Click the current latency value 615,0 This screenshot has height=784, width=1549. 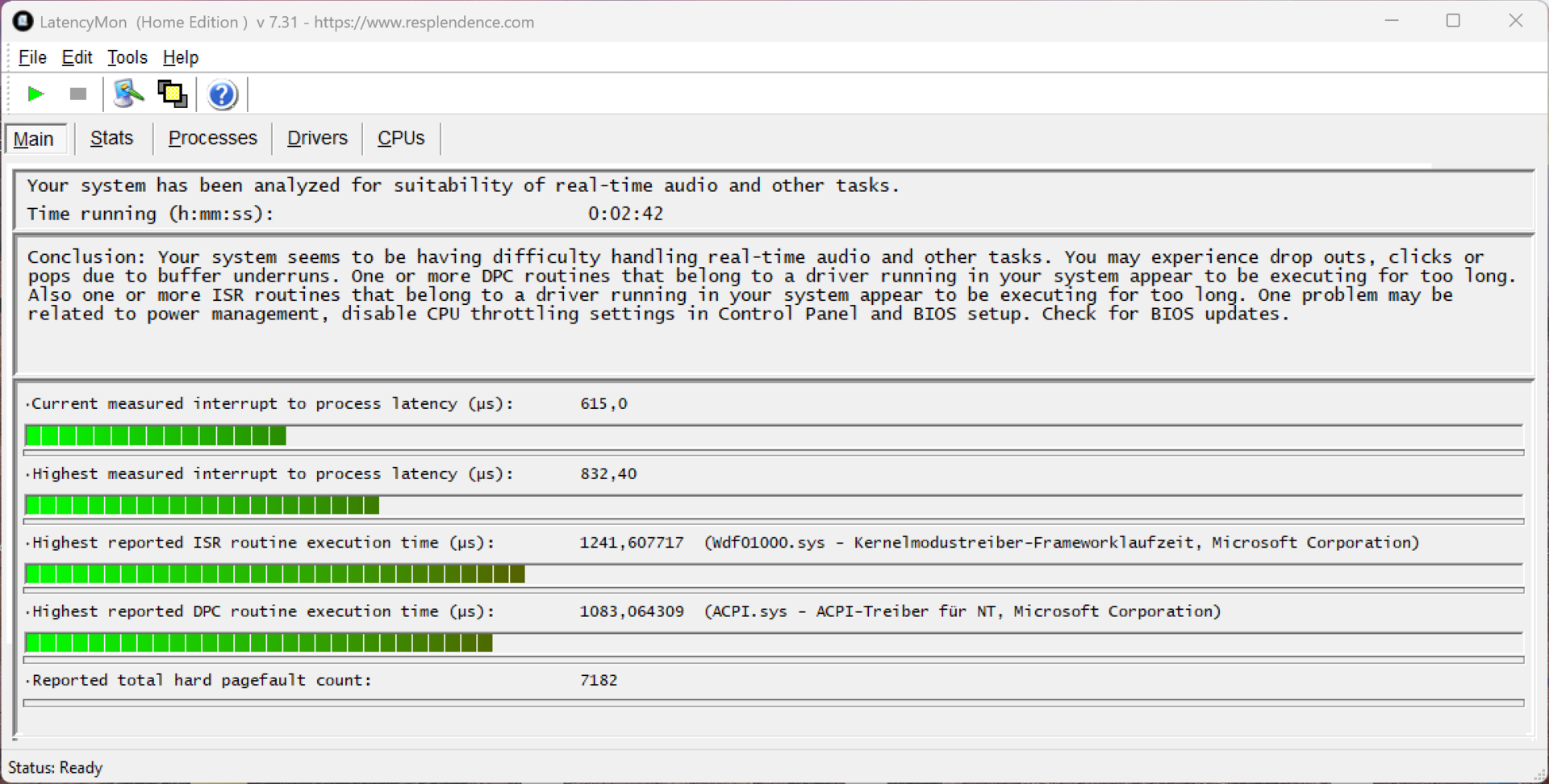click(603, 403)
